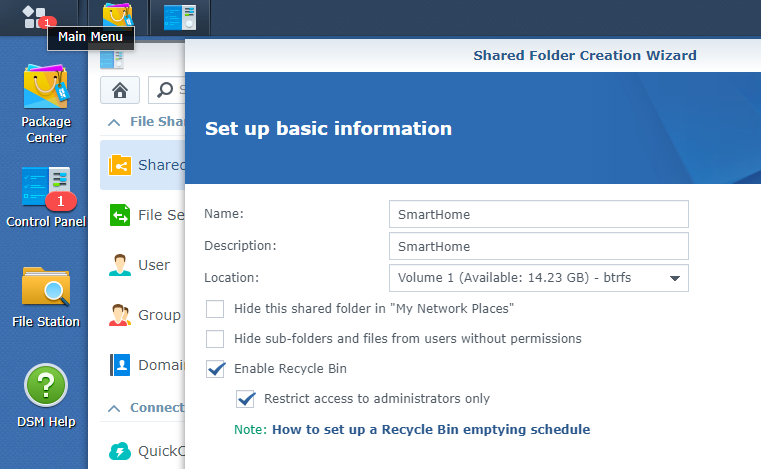Viewport: 761px width, 469px height.
Task: Open DSM Help desktop icon
Action: [46, 396]
